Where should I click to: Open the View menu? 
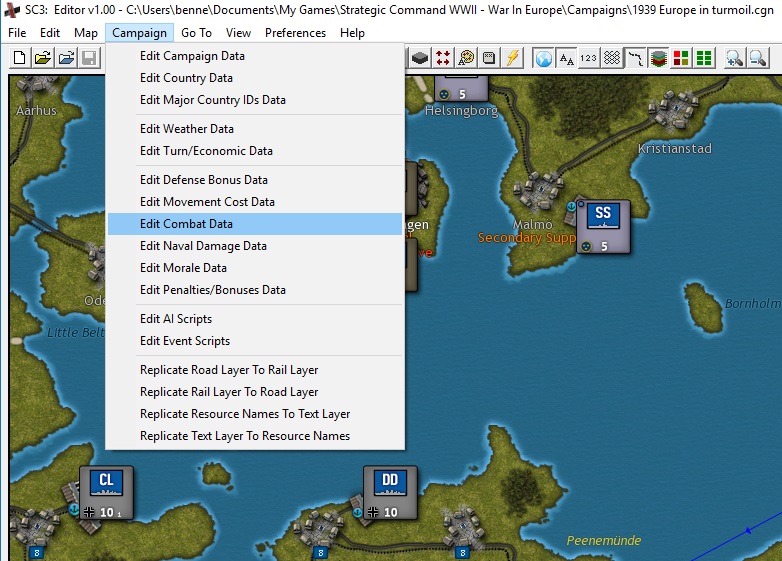238,33
